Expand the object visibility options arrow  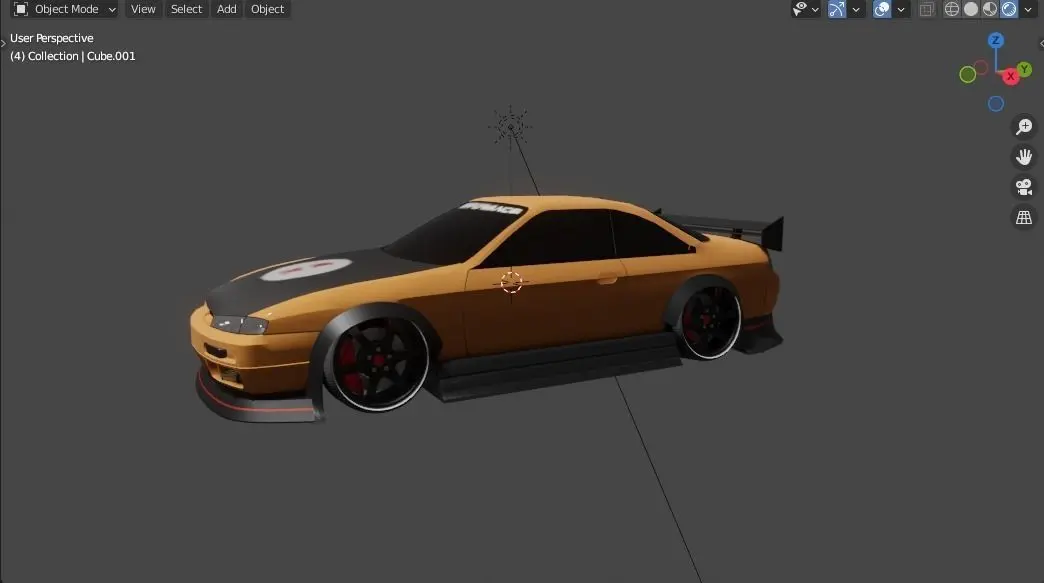[x=815, y=10]
